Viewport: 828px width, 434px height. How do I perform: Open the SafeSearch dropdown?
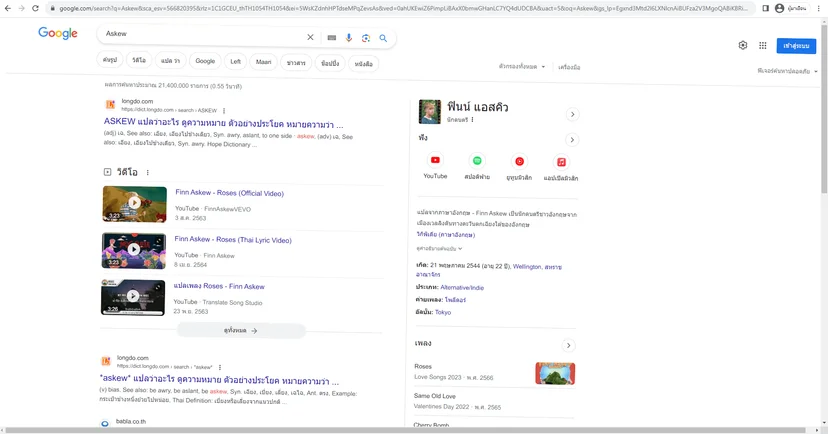(x=787, y=71)
